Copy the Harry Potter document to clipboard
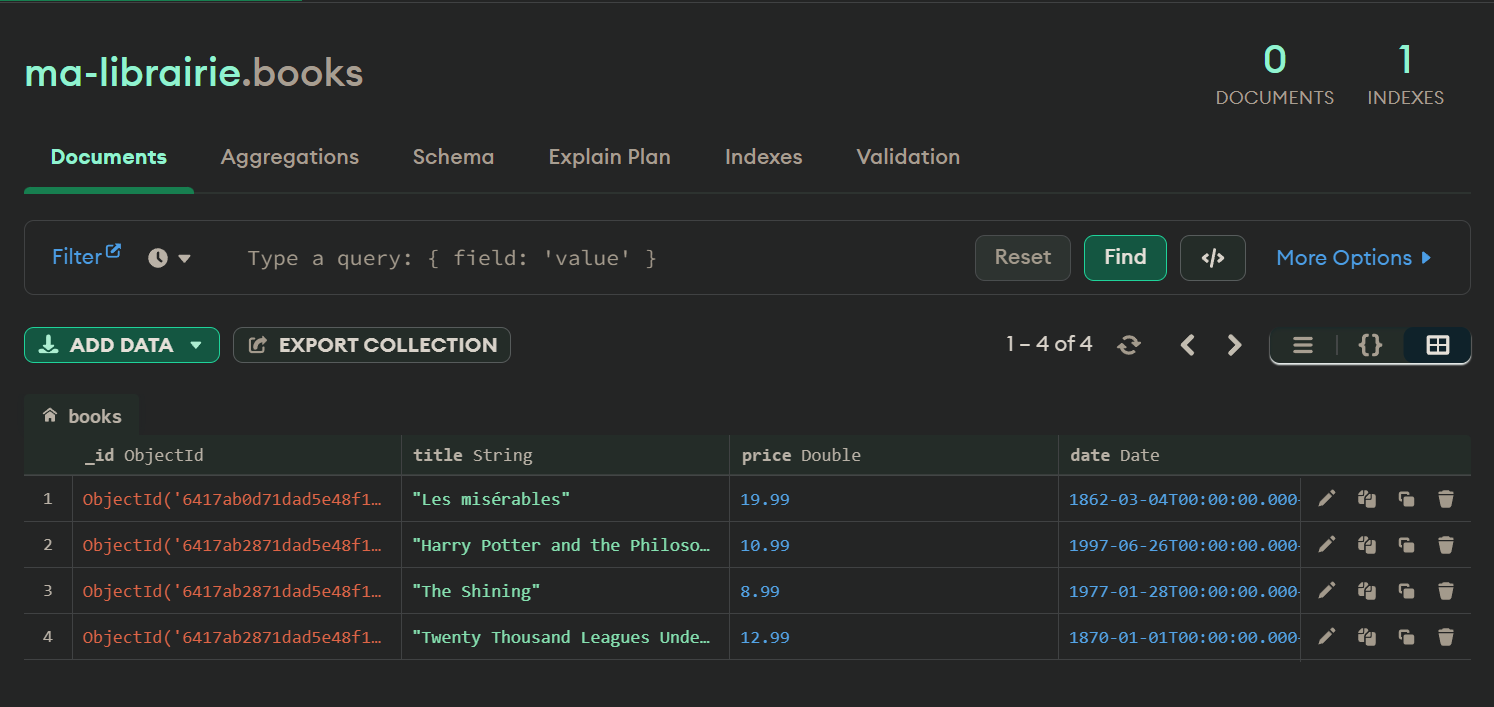Viewport: 1494px width, 707px height. point(1367,545)
